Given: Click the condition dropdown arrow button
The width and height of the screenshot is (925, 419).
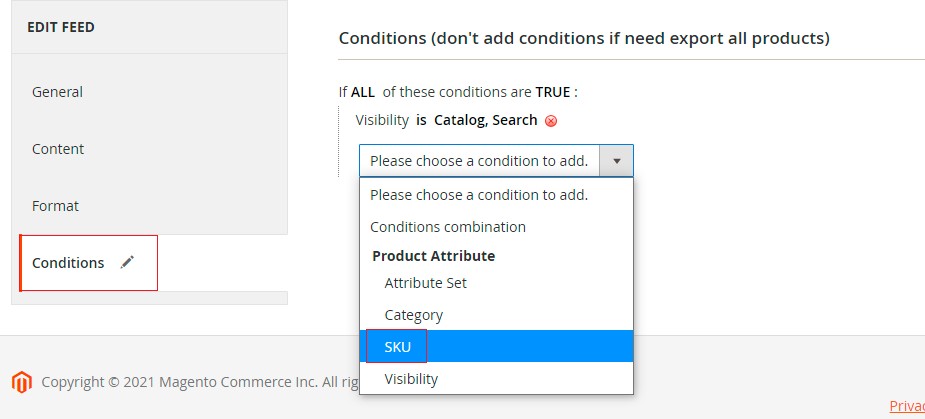Looking at the screenshot, I should (616, 161).
